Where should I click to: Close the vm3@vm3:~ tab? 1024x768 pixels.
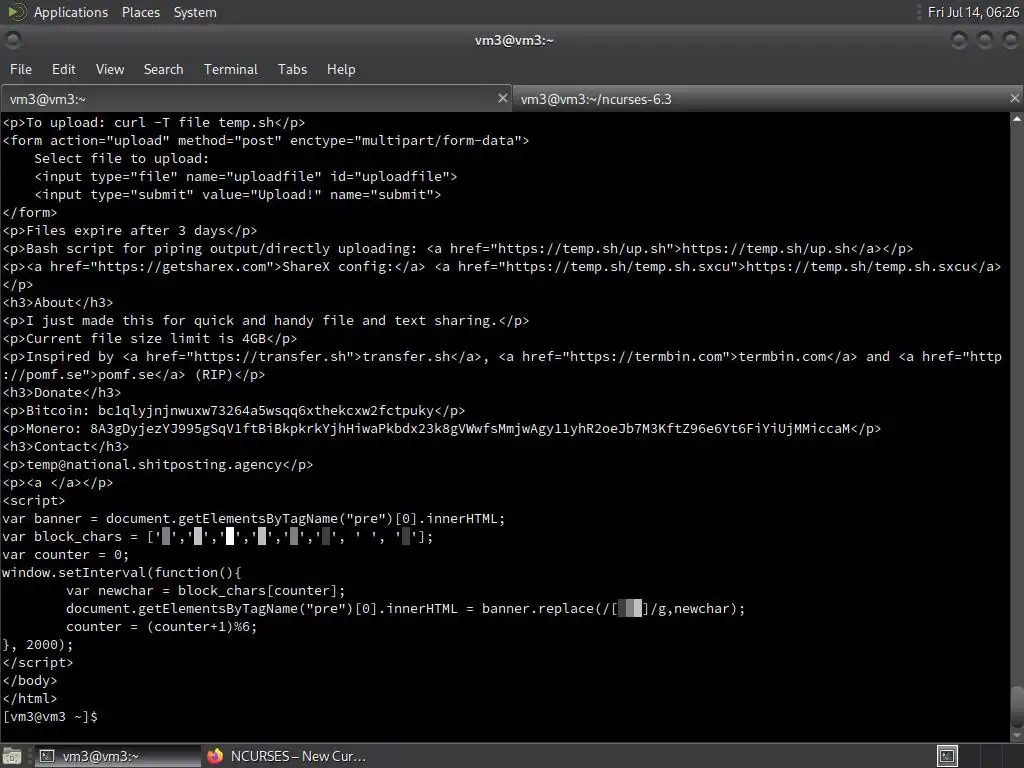pyautogui.click(x=502, y=98)
